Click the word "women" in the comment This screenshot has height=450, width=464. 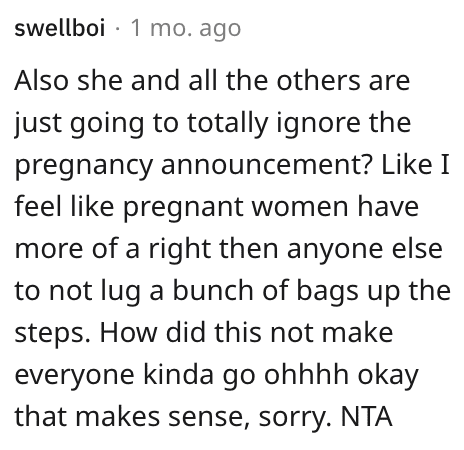(x=300, y=207)
